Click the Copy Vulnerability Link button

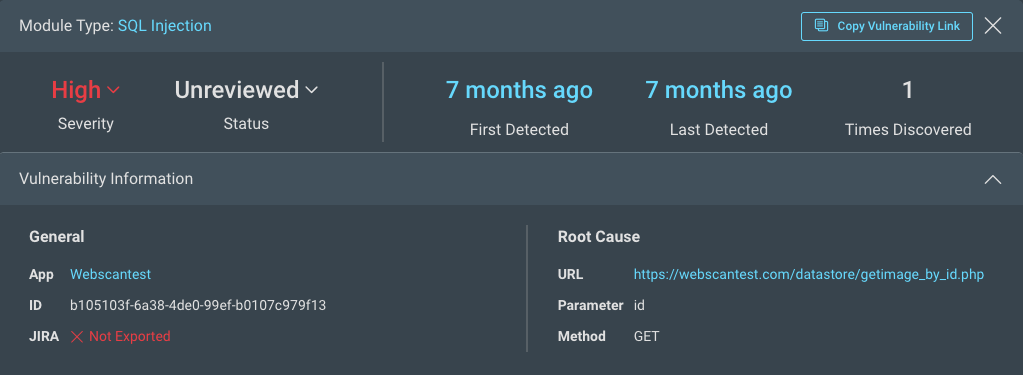[887, 26]
